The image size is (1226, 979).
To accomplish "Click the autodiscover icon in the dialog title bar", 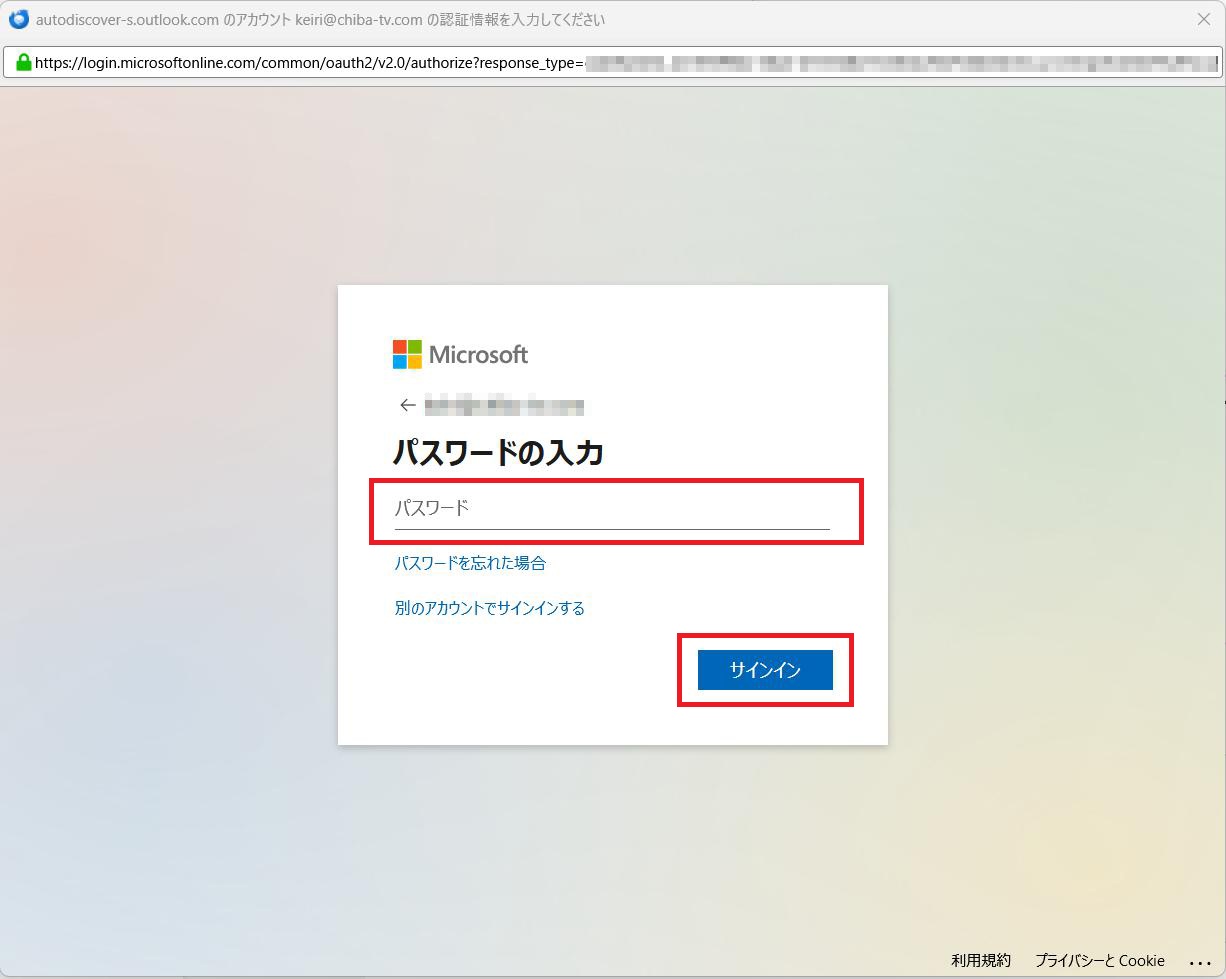I will coord(18,19).
